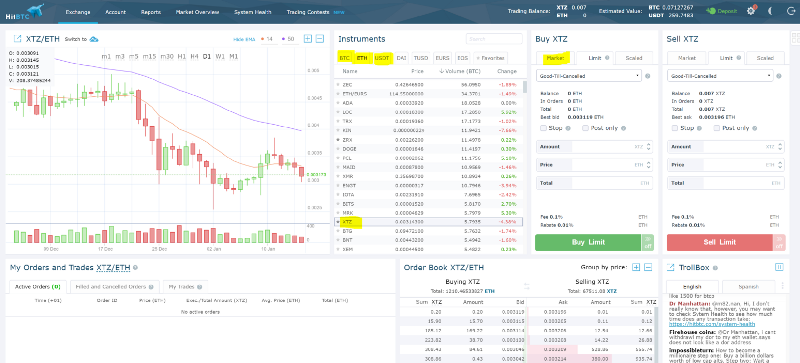Click the red Sell Limit button
Screen dimensions: 800x363
coord(719,243)
